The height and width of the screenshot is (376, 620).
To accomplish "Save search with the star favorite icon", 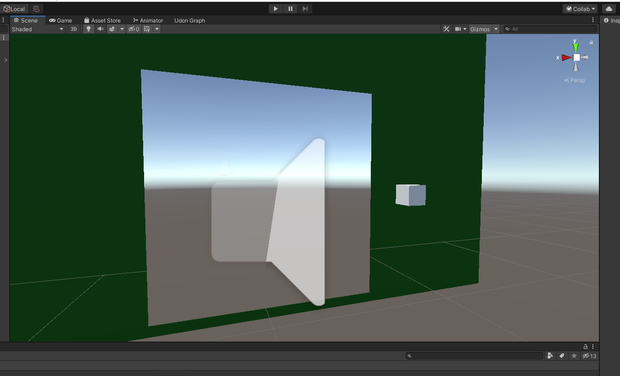I will click(x=574, y=356).
